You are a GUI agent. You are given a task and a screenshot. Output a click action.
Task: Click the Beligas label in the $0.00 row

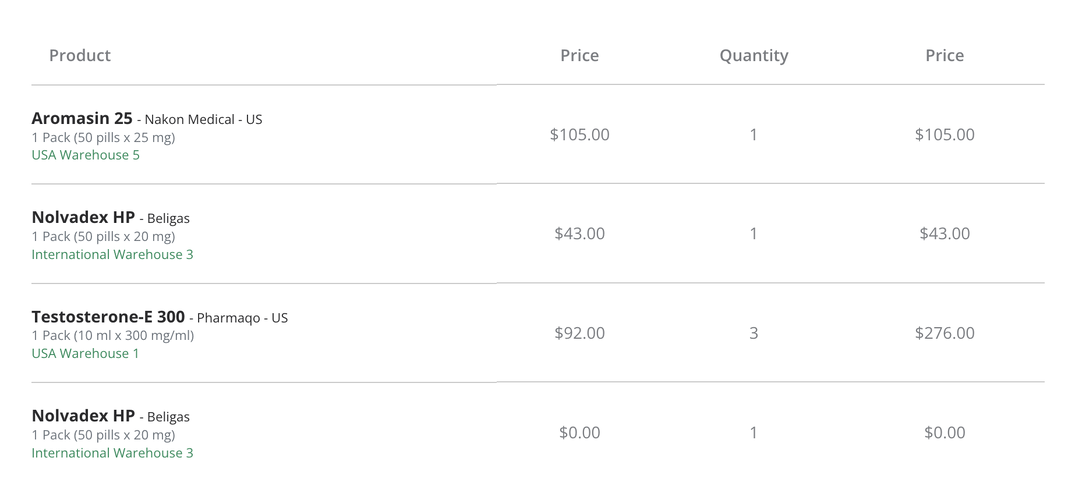(168, 417)
